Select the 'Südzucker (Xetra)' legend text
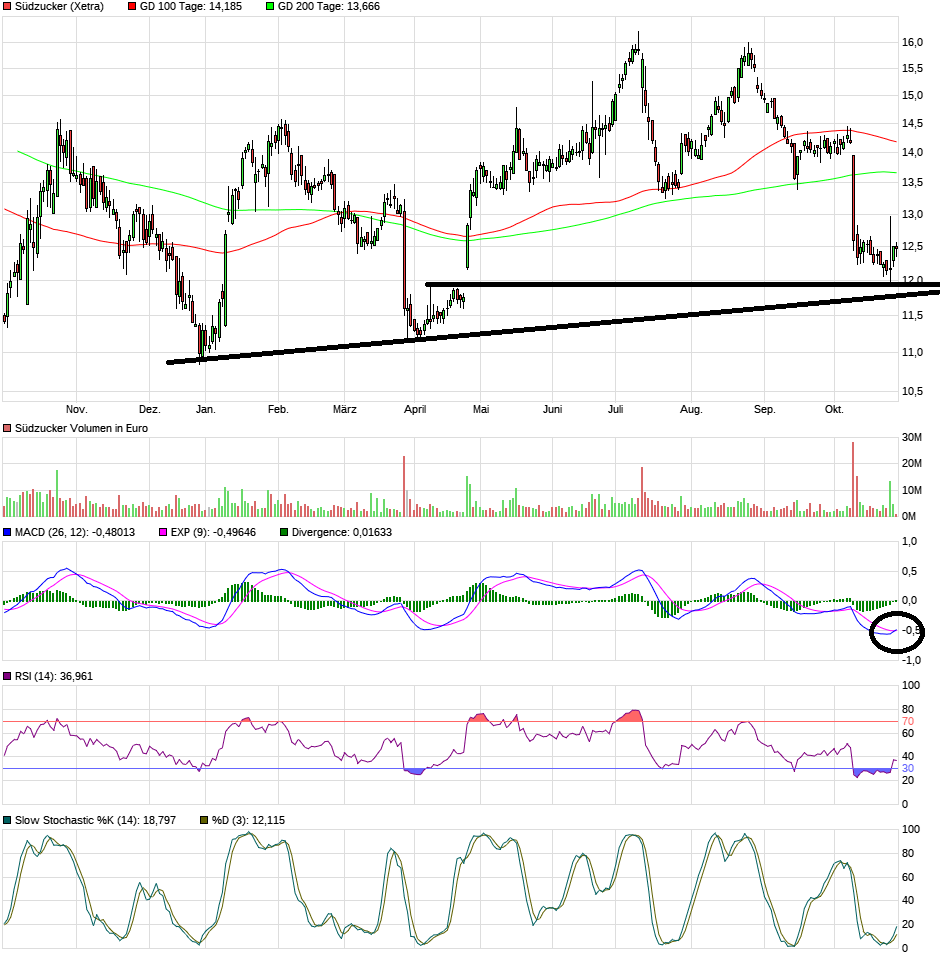 (59, 7)
